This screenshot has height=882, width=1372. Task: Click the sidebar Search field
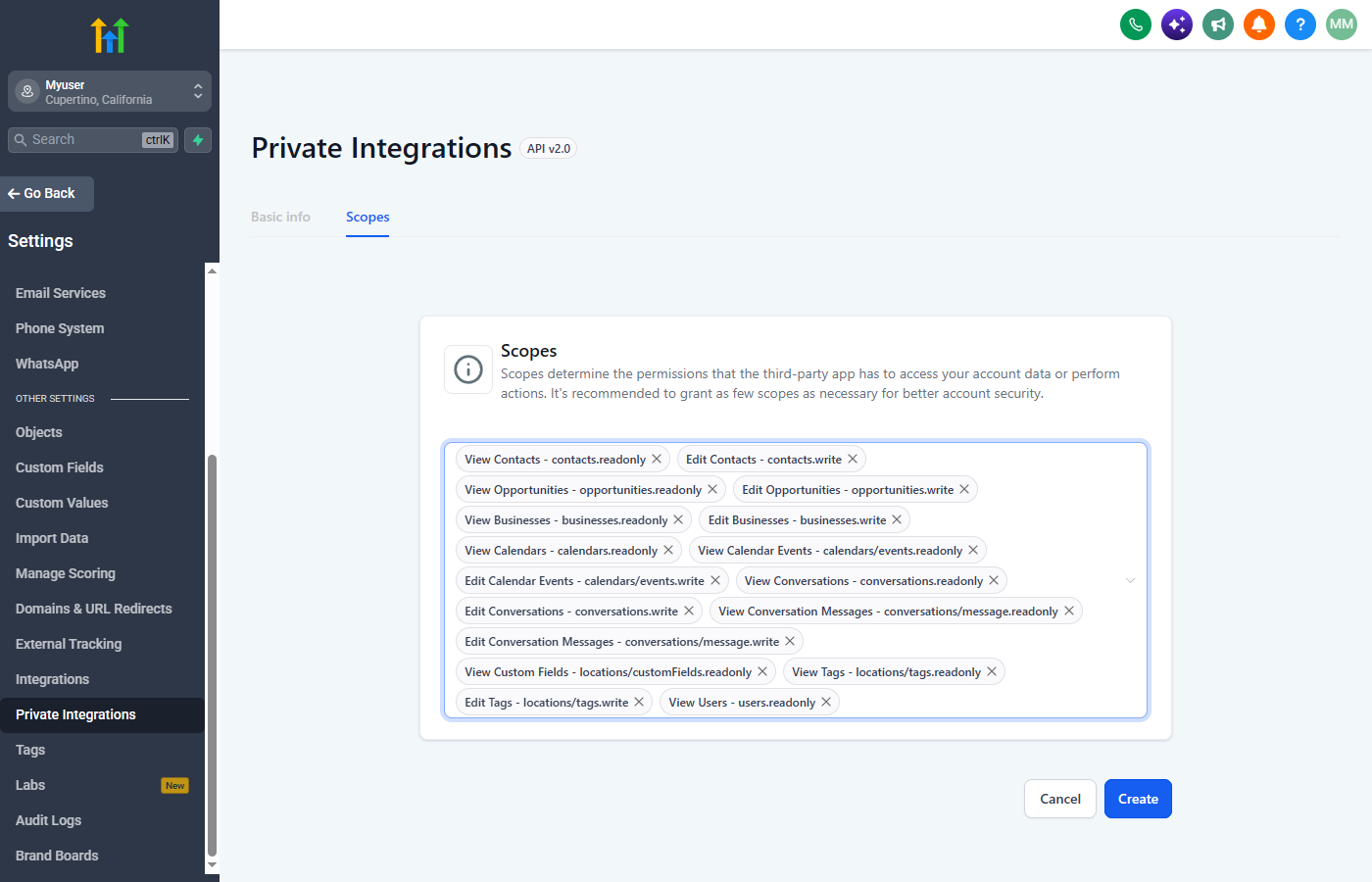(93, 140)
